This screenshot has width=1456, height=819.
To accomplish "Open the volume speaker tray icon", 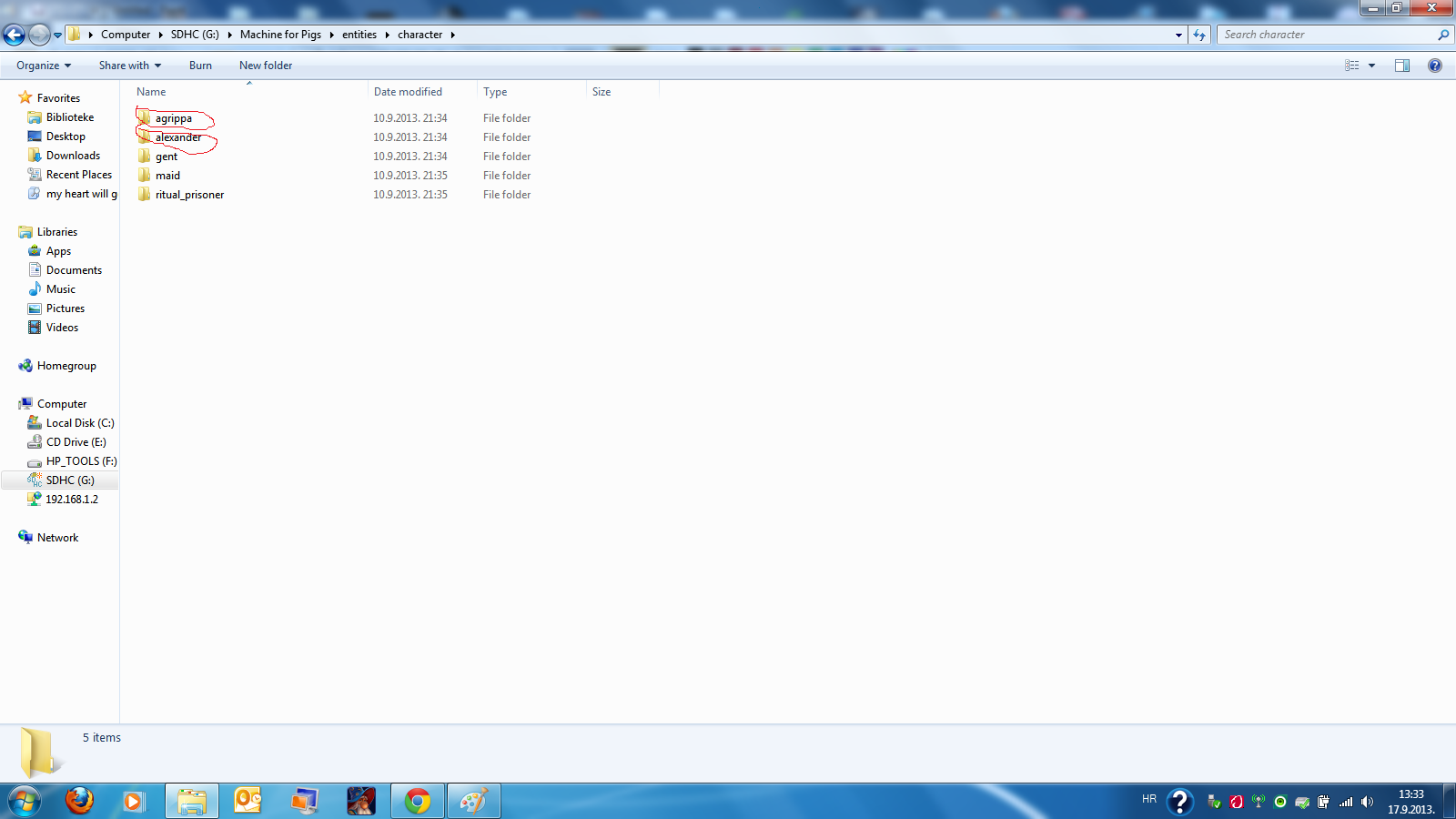I will pos(1367,802).
